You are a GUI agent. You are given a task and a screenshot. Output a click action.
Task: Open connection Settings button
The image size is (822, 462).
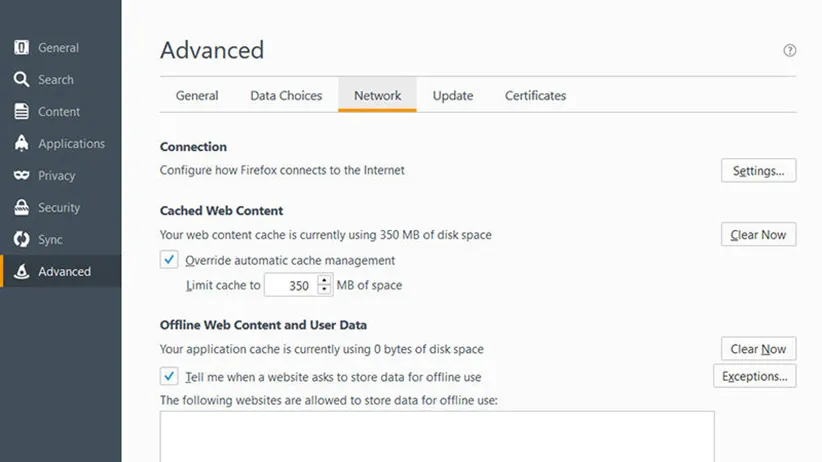click(758, 171)
